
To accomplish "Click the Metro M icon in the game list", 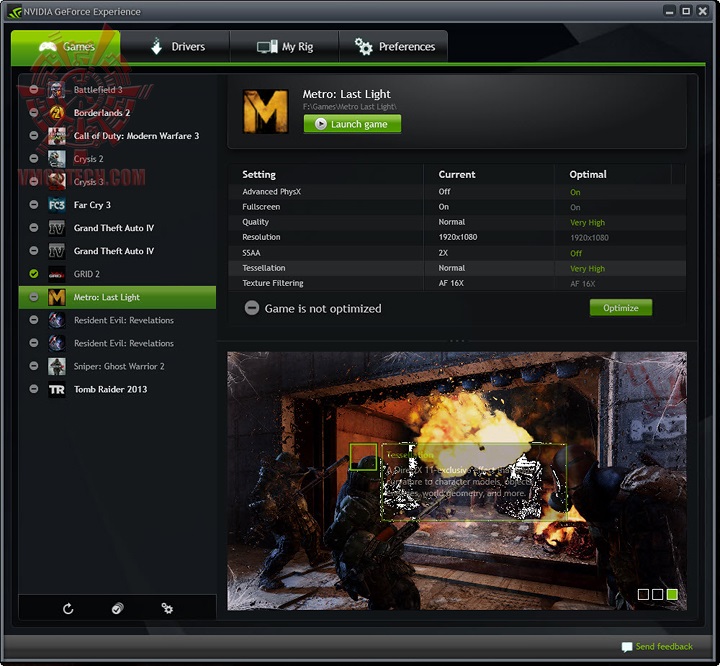I will pos(56,297).
